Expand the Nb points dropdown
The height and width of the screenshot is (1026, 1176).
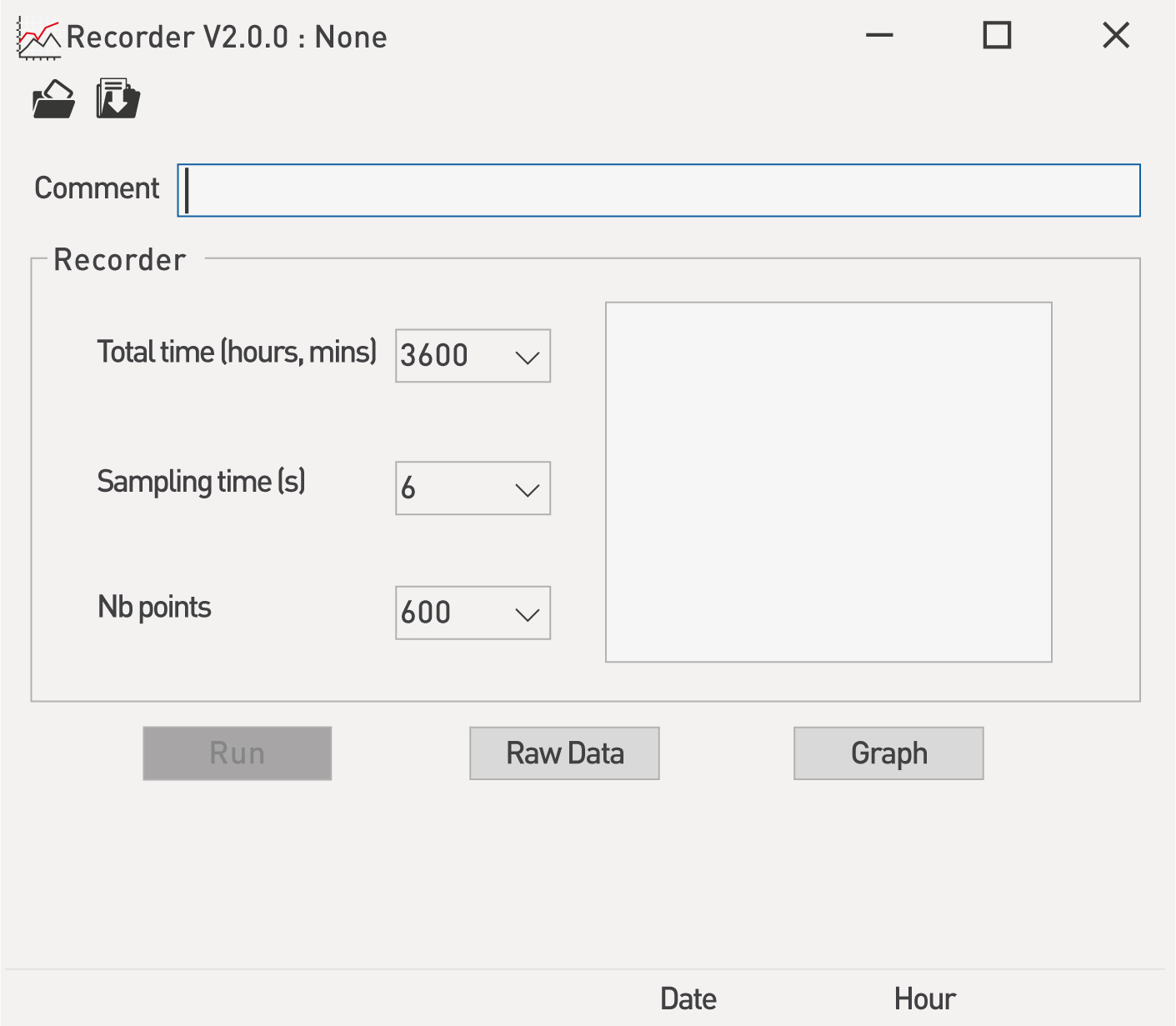(527, 614)
